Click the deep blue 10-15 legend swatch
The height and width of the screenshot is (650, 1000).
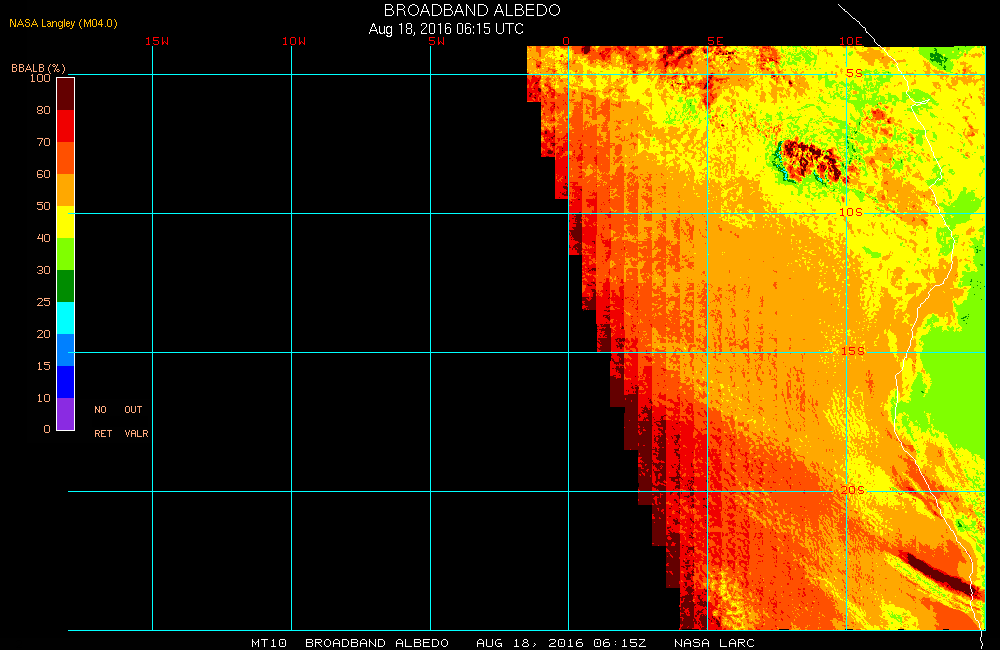coord(66,381)
